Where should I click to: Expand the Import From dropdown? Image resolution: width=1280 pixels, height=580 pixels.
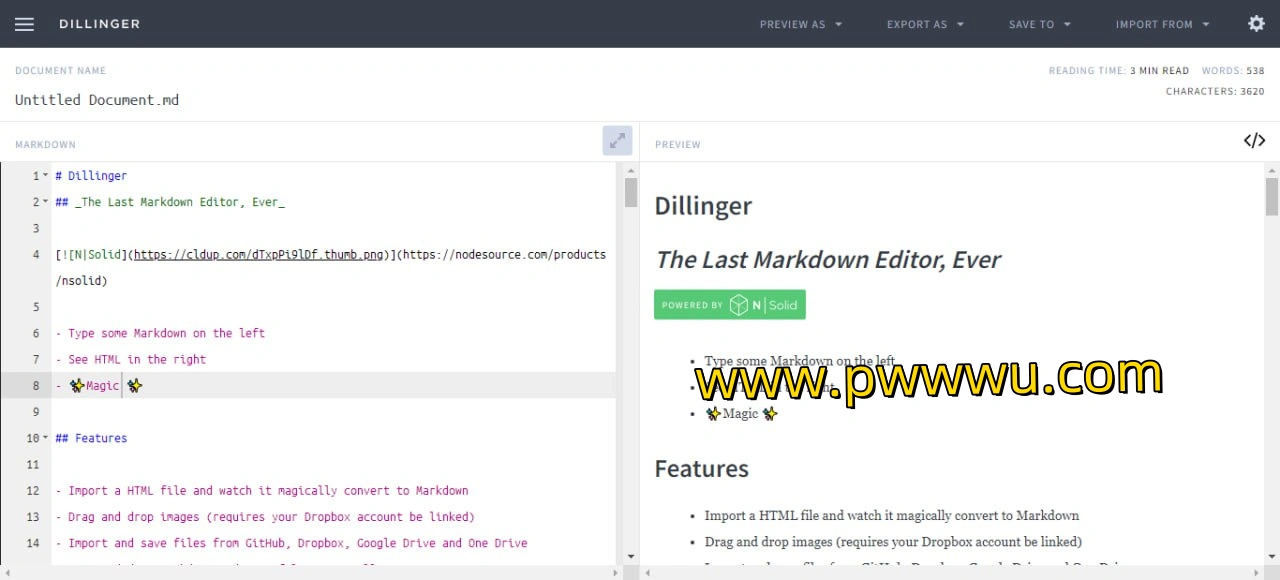tap(1163, 24)
